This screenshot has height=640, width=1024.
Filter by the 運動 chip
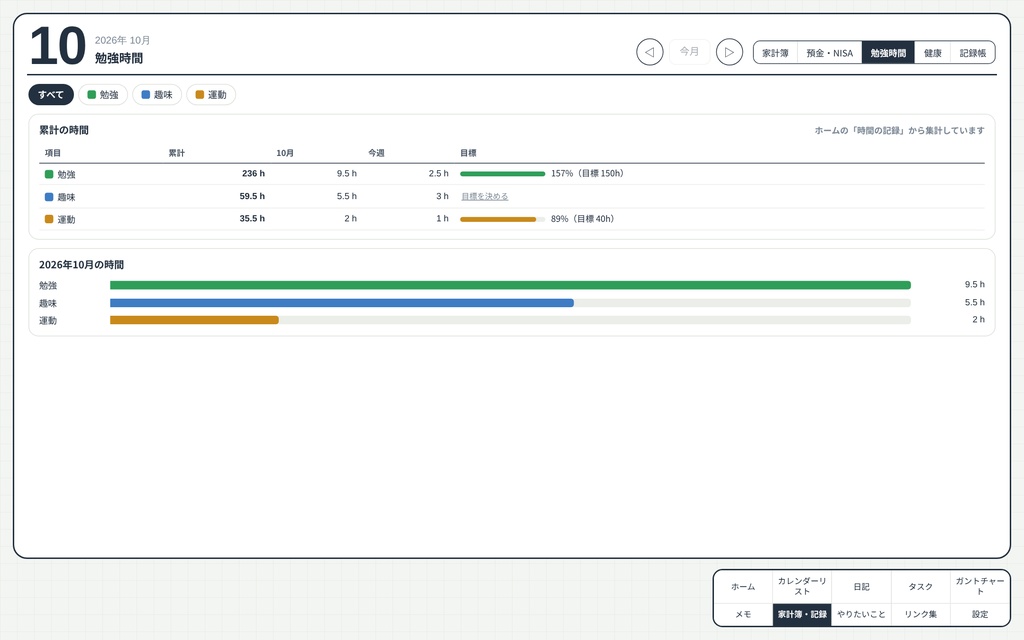[212, 95]
